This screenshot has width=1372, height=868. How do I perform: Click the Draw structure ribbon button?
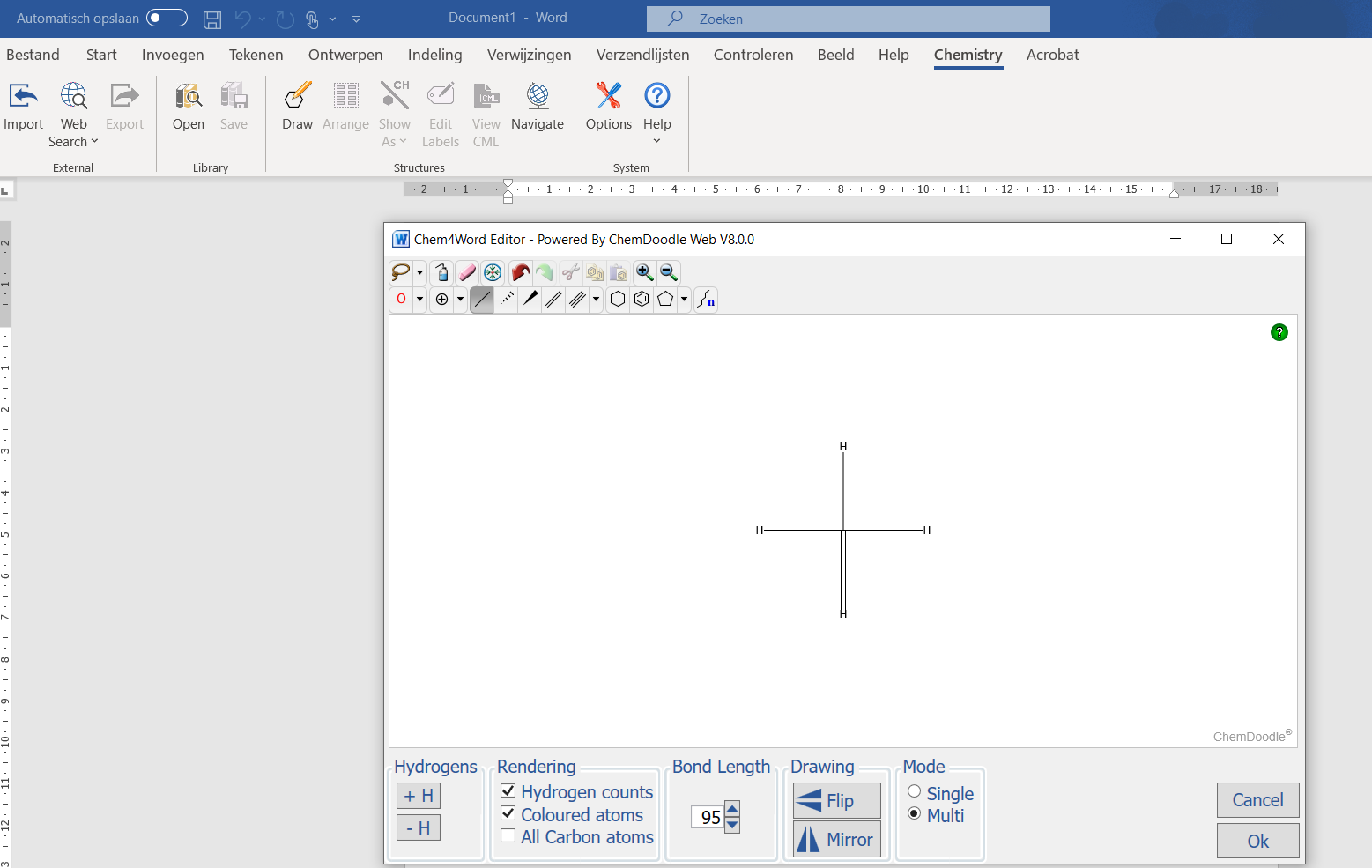tap(297, 107)
